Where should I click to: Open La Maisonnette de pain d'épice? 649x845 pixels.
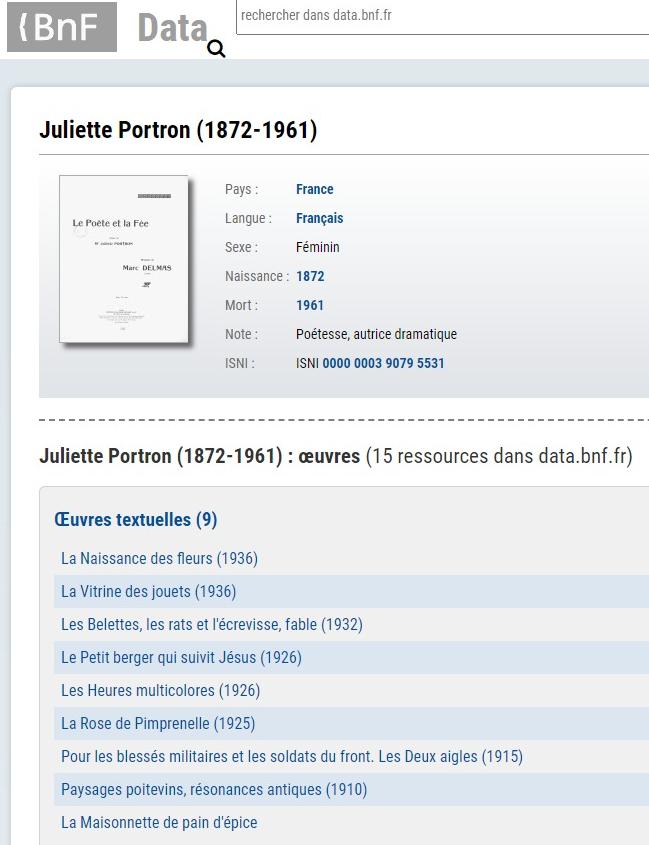pyautogui.click(x=159, y=822)
